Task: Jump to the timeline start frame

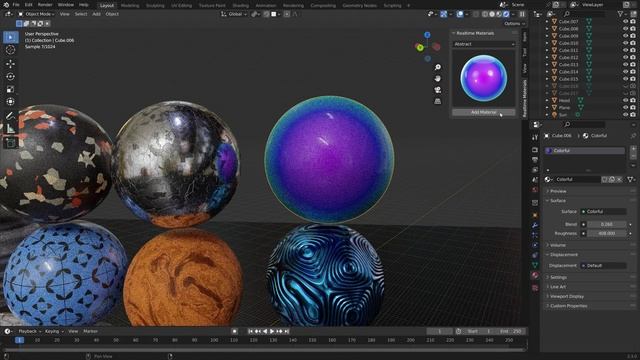Action: (x=250, y=331)
